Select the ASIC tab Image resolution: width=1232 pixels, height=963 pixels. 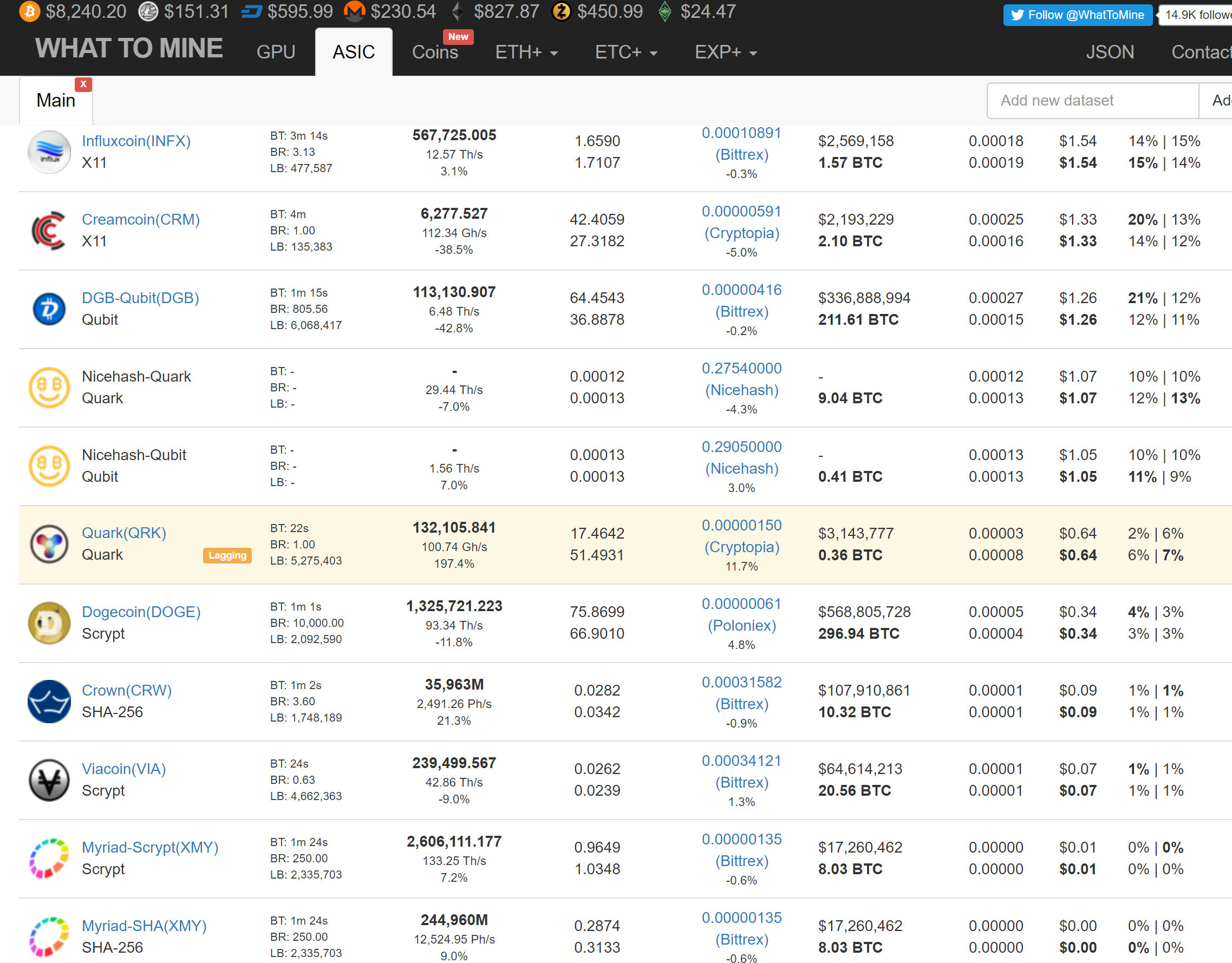coord(354,52)
